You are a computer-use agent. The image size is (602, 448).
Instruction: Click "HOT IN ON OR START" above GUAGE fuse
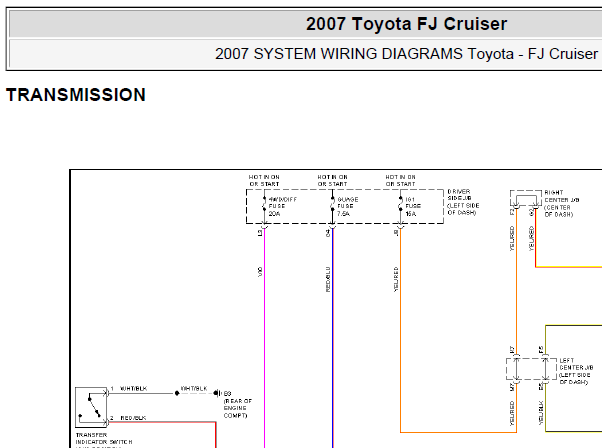[332, 180]
